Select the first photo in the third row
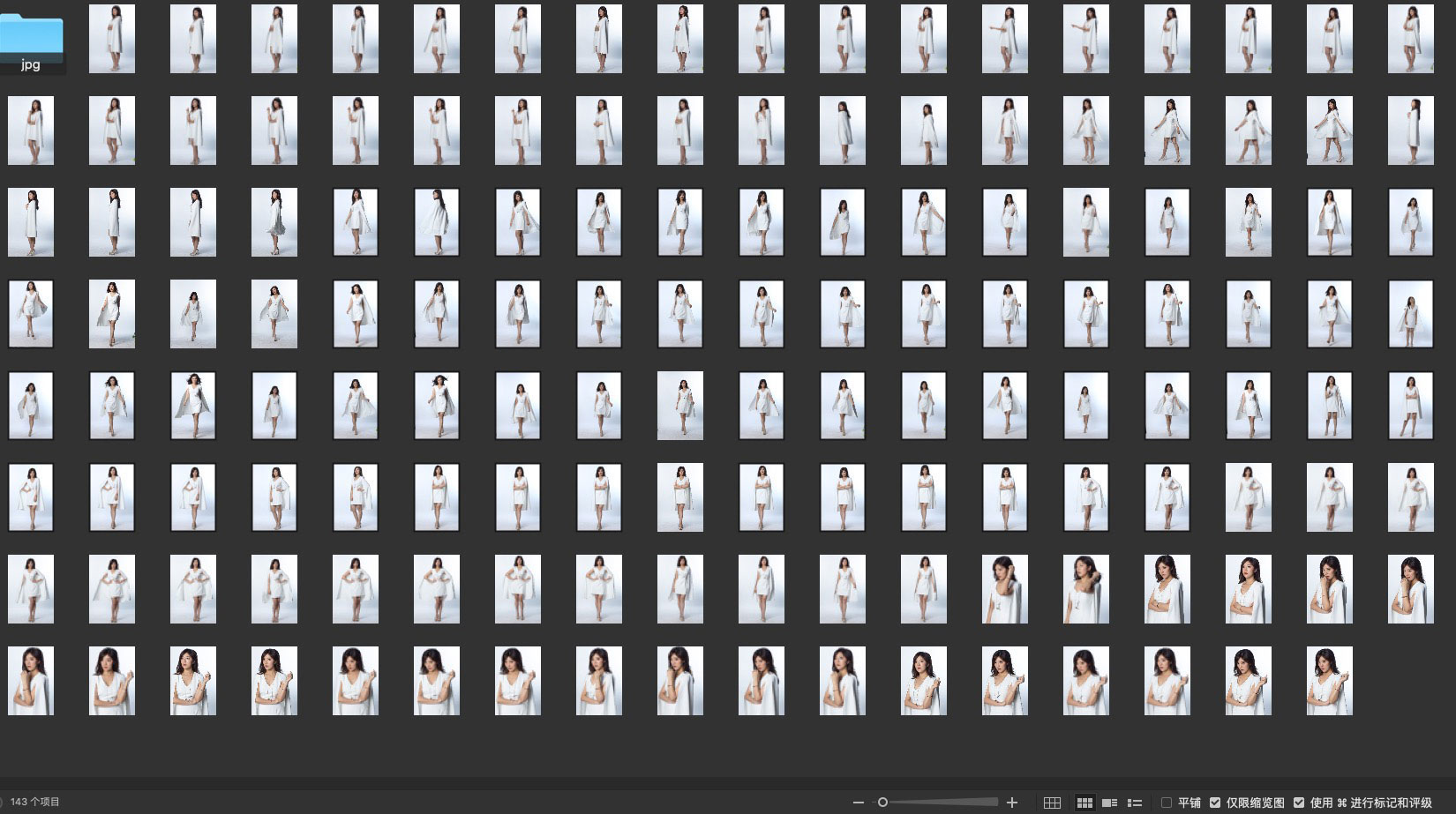This screenshot has height=814, width=1456. [x=31, y=222]
